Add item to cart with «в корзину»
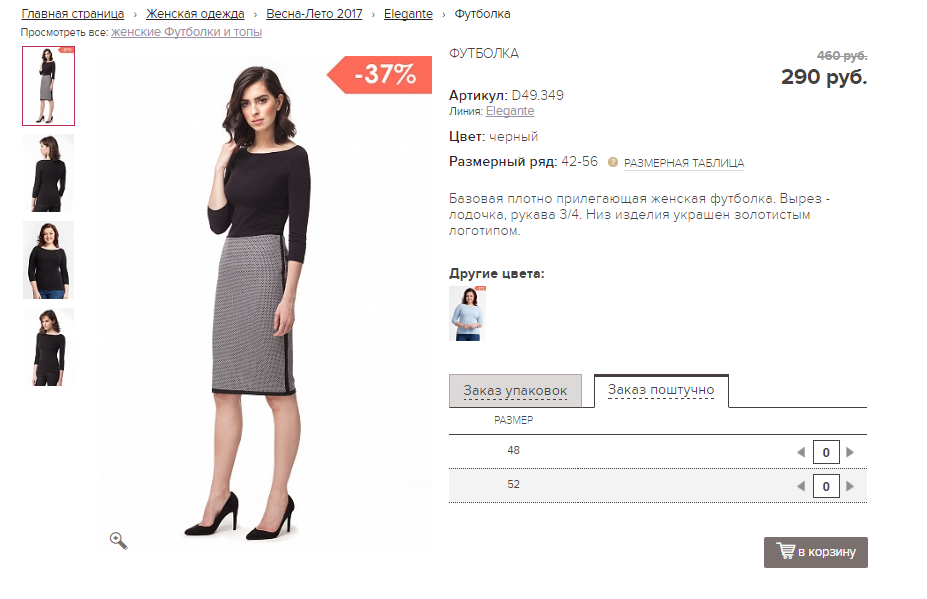This screenshot has width=927, height=599. [x=815, y=552]
